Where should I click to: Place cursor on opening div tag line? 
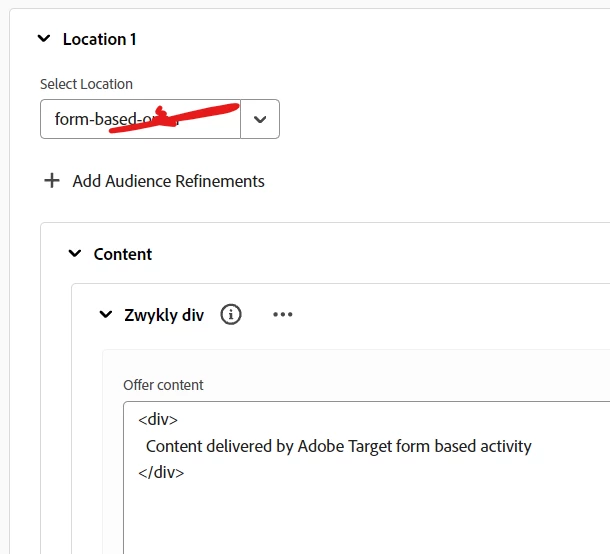(158, 419)
